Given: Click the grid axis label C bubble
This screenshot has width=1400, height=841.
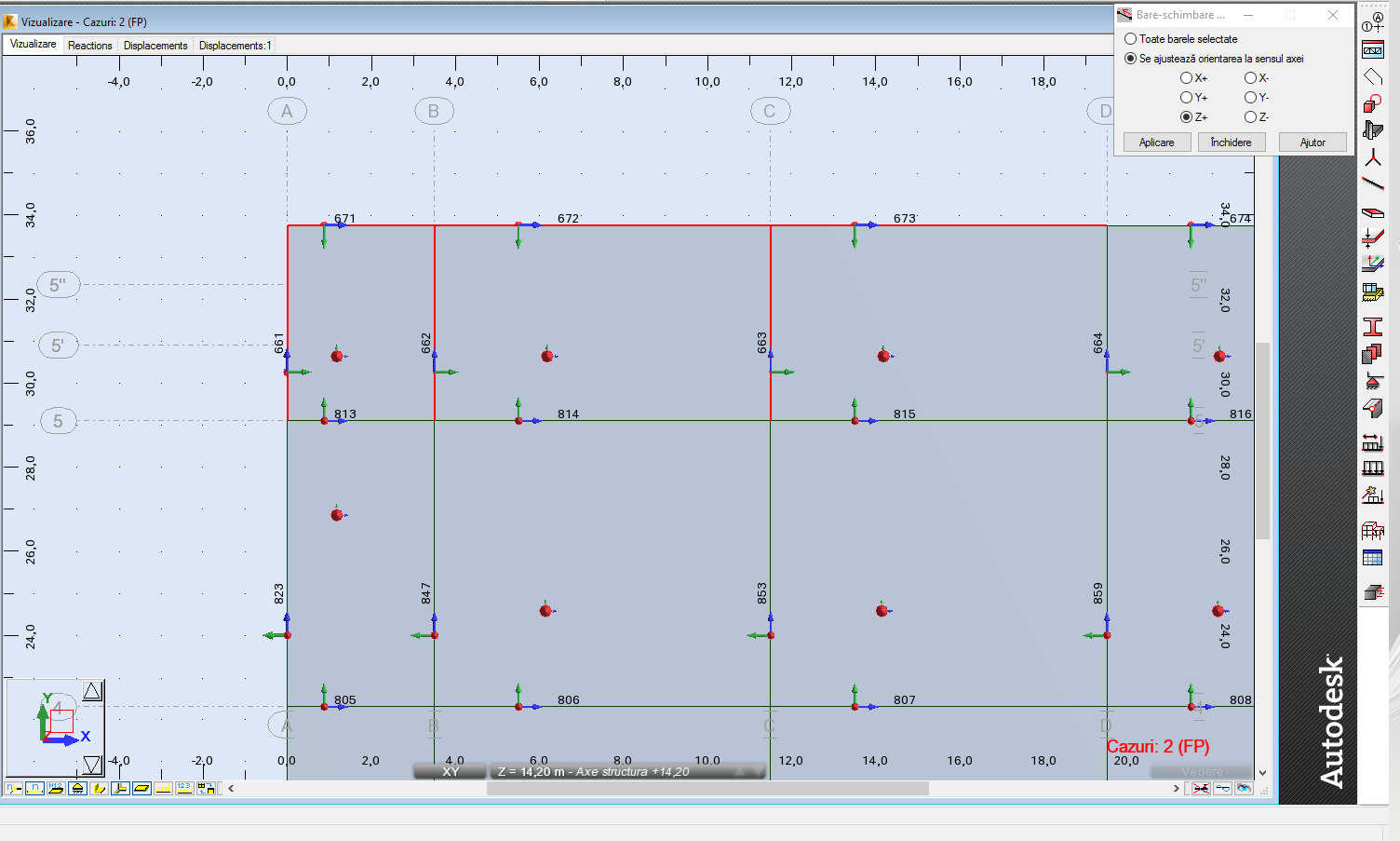Looking at the screenshot, I should (x=770, y=112).
